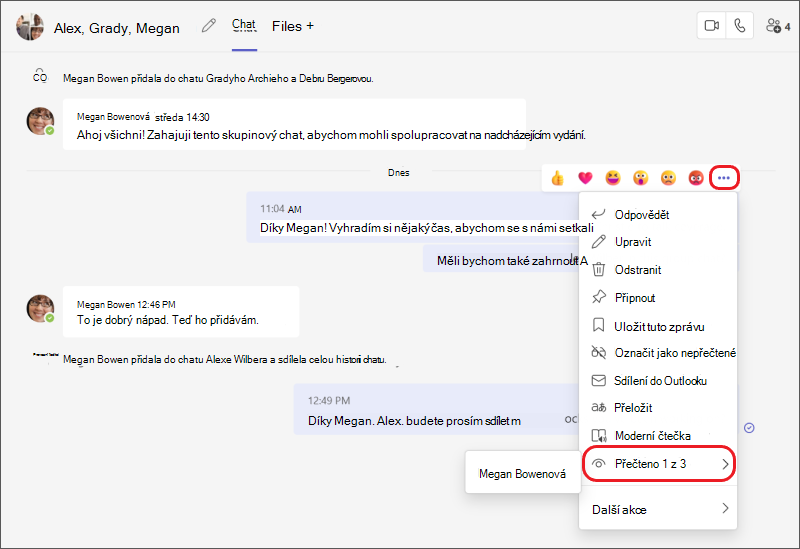Screen dimensions: 800x549
Task: React with the thumbs up emoji
Action: [557, 178]
